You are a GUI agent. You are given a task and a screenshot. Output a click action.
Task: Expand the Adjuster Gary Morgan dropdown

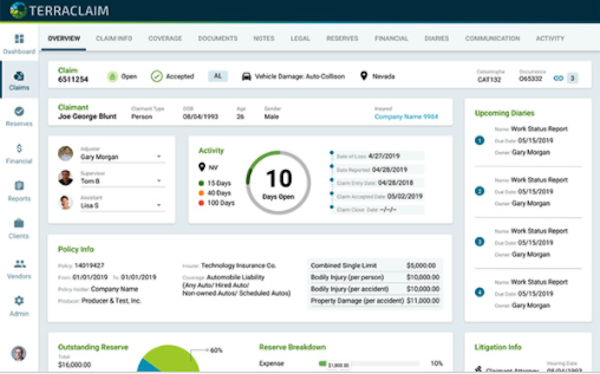coord(159,157)
